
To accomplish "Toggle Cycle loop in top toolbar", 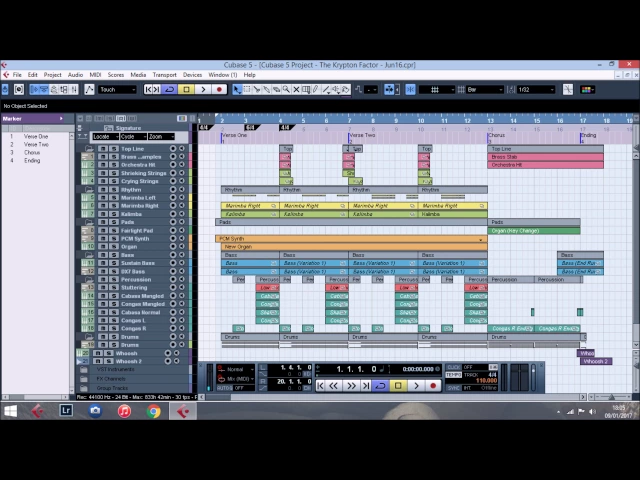I will point(170,89).
